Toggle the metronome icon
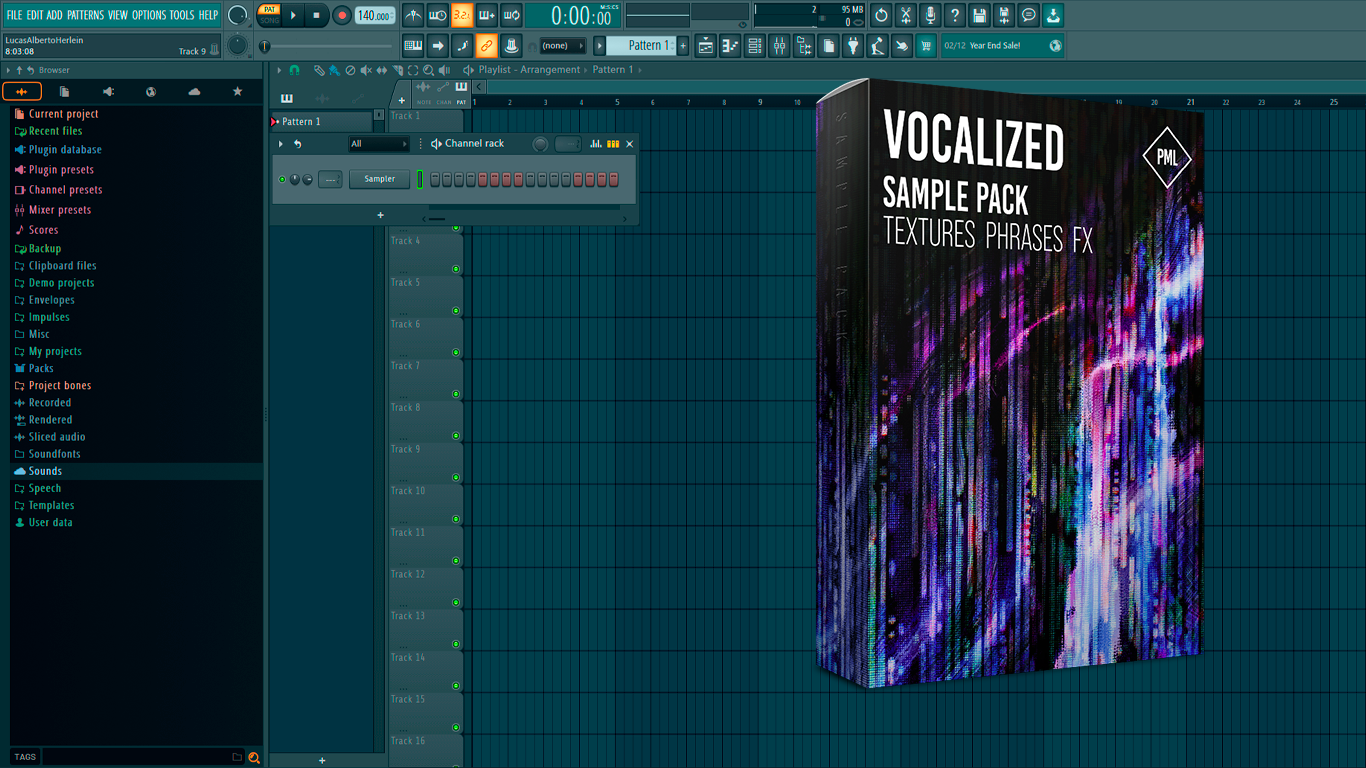Image resolution: width=1366 pixels, height=768 pixels. (x=413, y=15)
